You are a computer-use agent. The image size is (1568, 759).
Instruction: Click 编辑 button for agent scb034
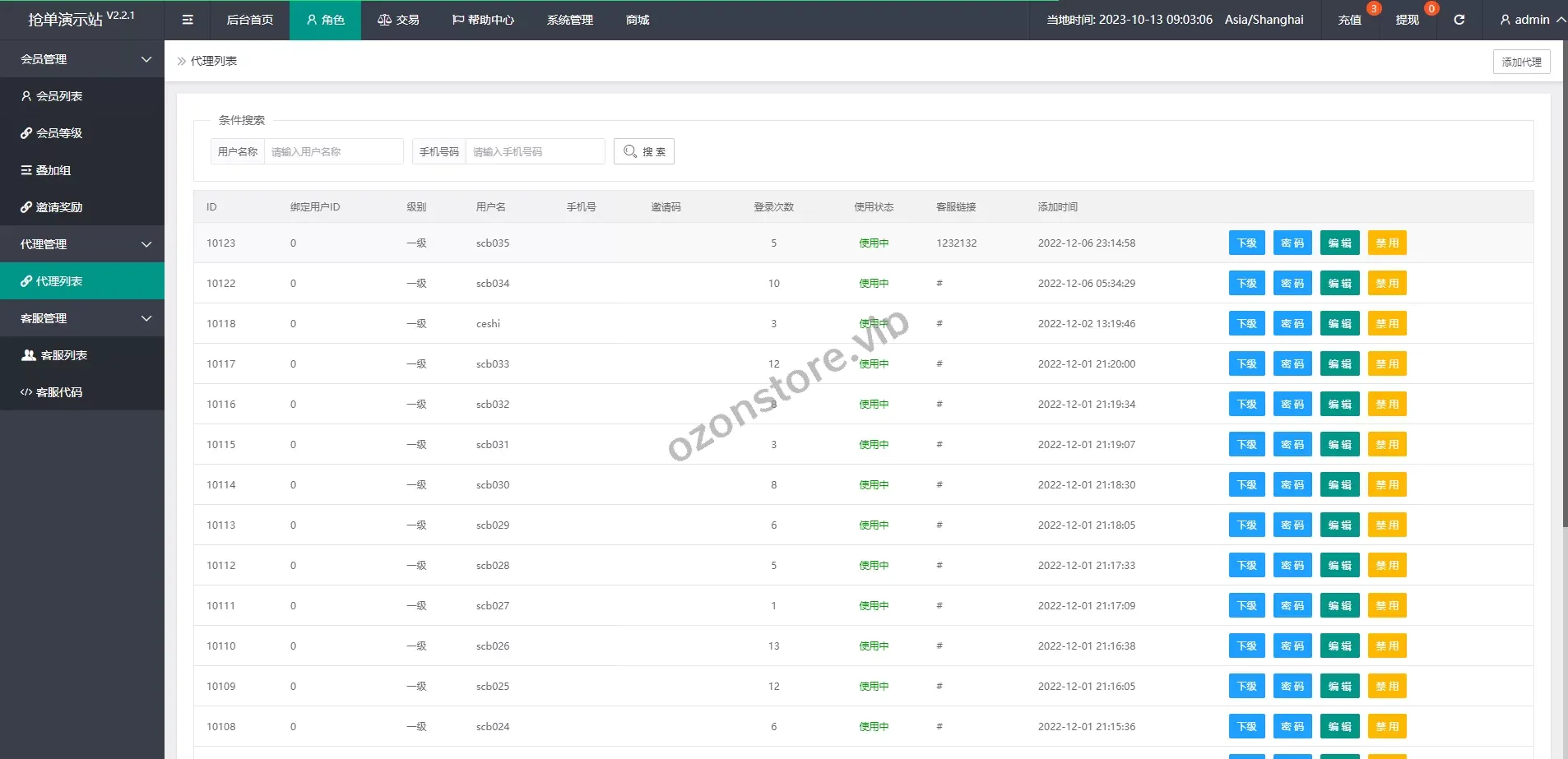click(1339, 283)
